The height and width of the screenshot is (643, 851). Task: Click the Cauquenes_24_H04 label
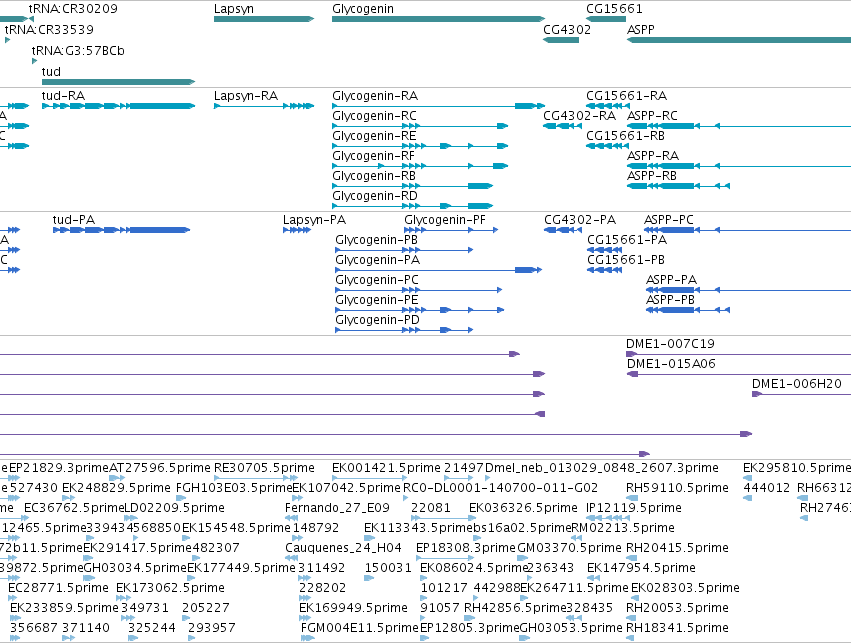(343, 548)
